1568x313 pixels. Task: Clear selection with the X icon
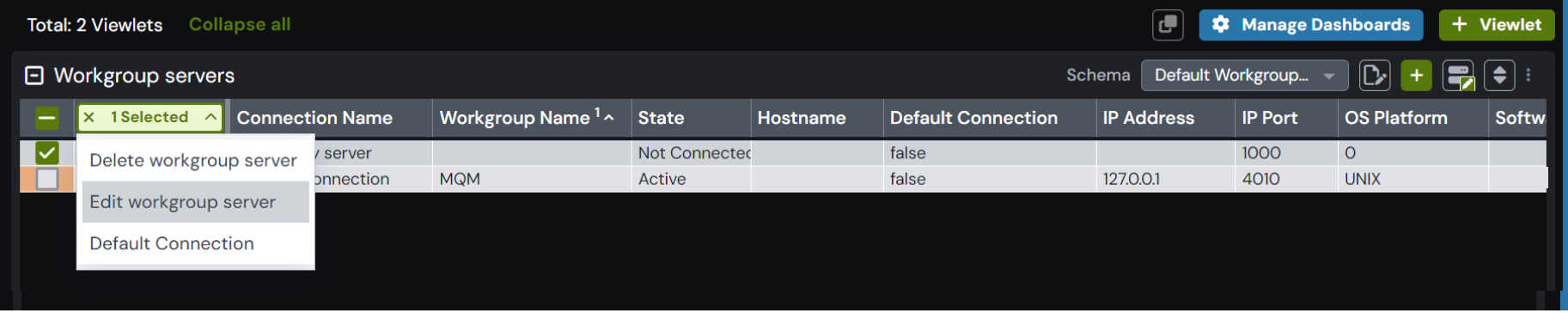pos(88,118)
